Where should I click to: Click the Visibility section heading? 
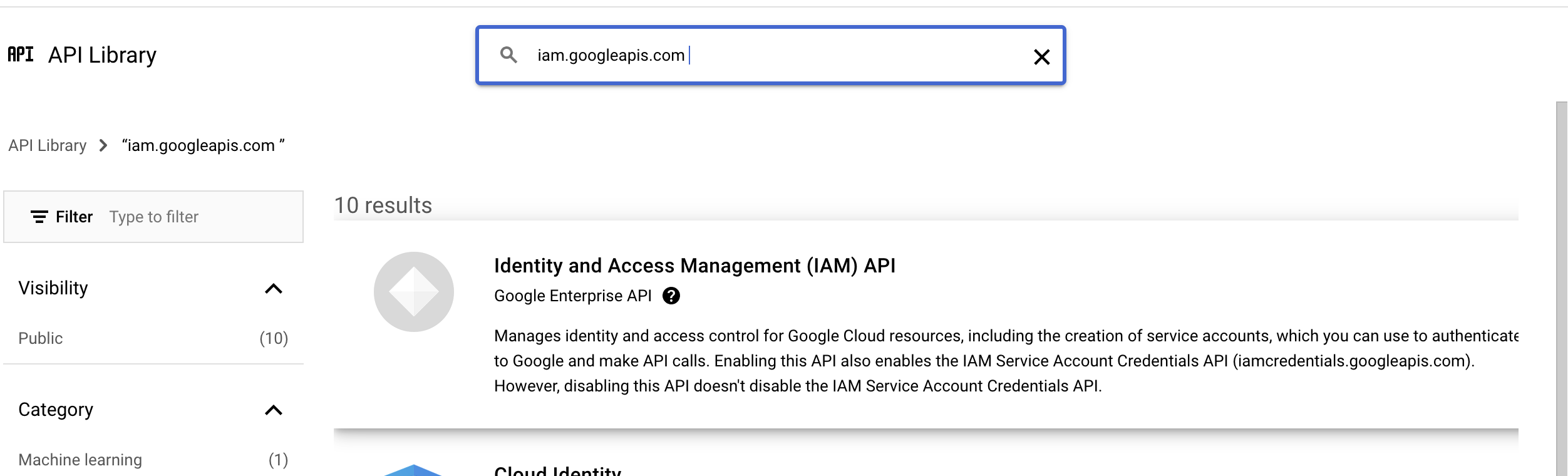coord(53,288)
